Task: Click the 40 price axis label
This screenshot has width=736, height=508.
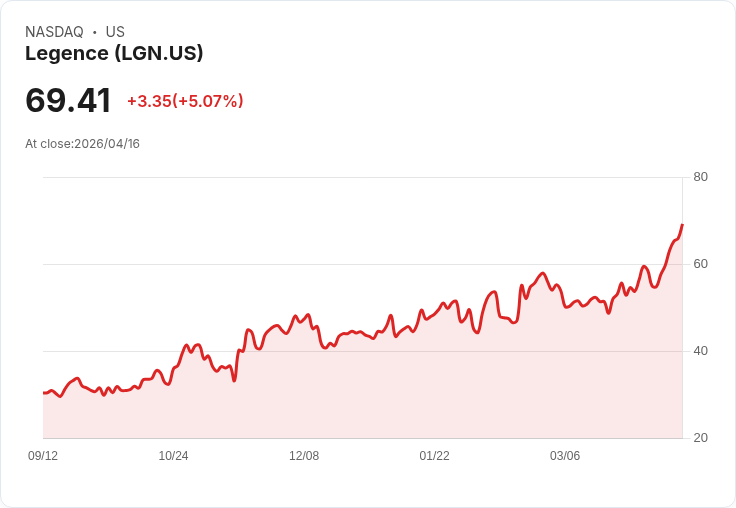Action: click(700, 351)
